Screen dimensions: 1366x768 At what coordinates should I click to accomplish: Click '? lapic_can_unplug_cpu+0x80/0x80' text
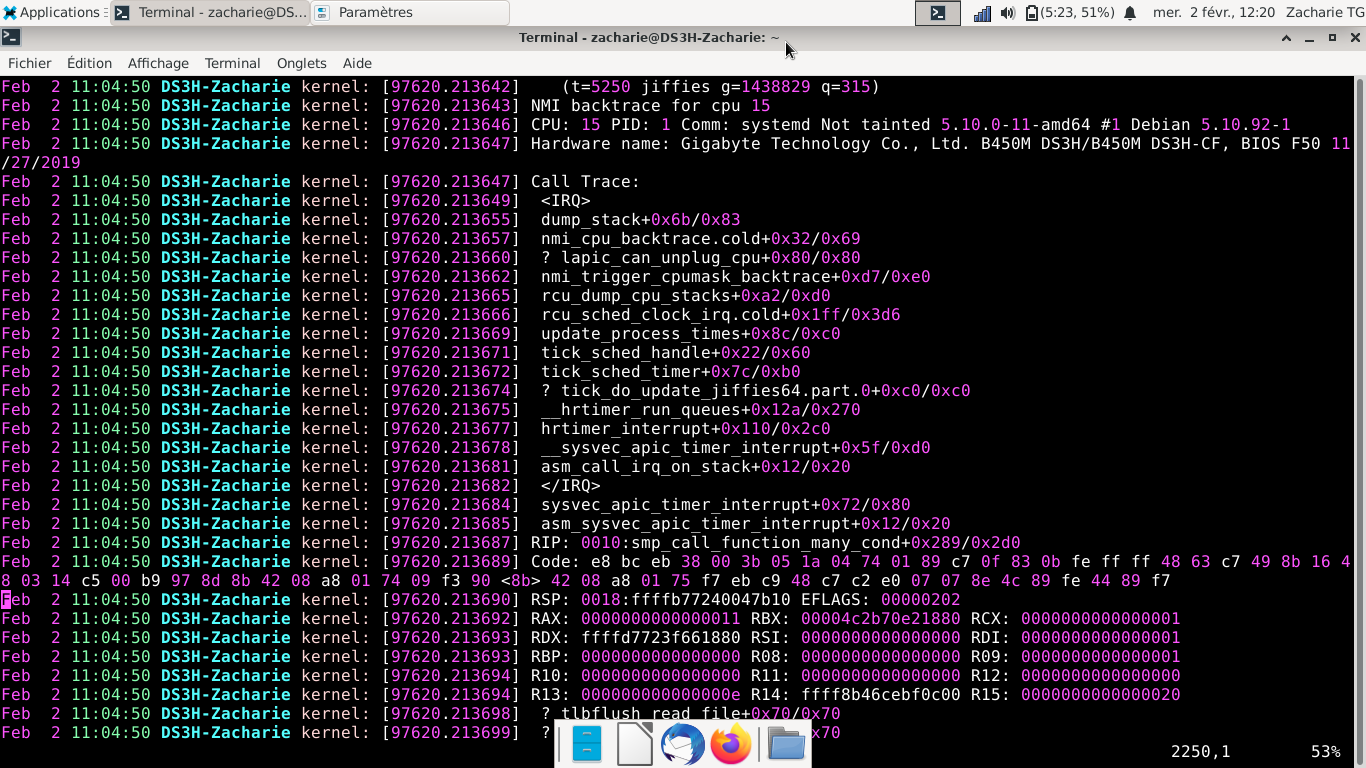tap(701, 258)
